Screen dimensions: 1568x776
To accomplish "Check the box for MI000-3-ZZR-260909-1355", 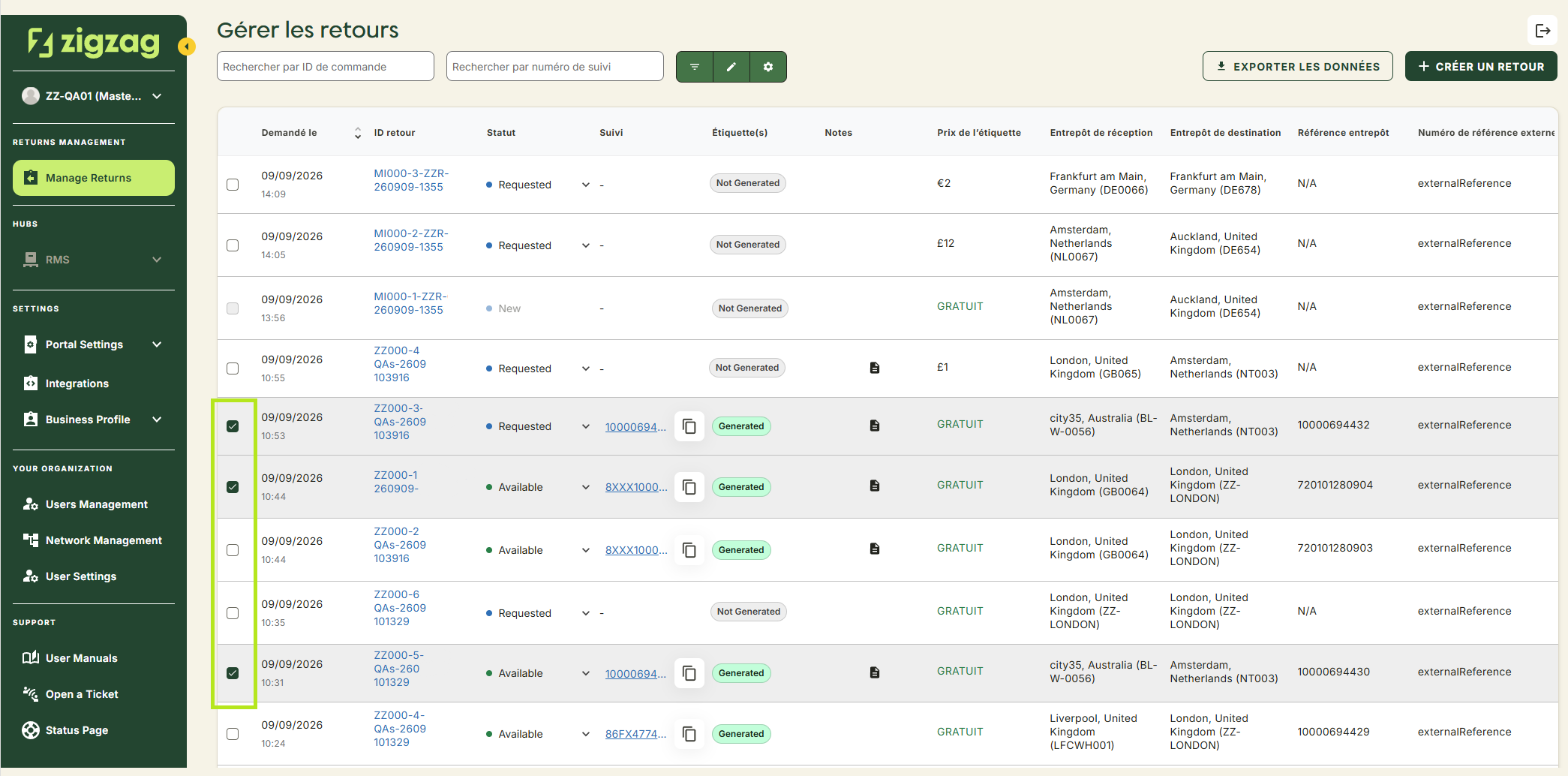I will pos(233,185).
